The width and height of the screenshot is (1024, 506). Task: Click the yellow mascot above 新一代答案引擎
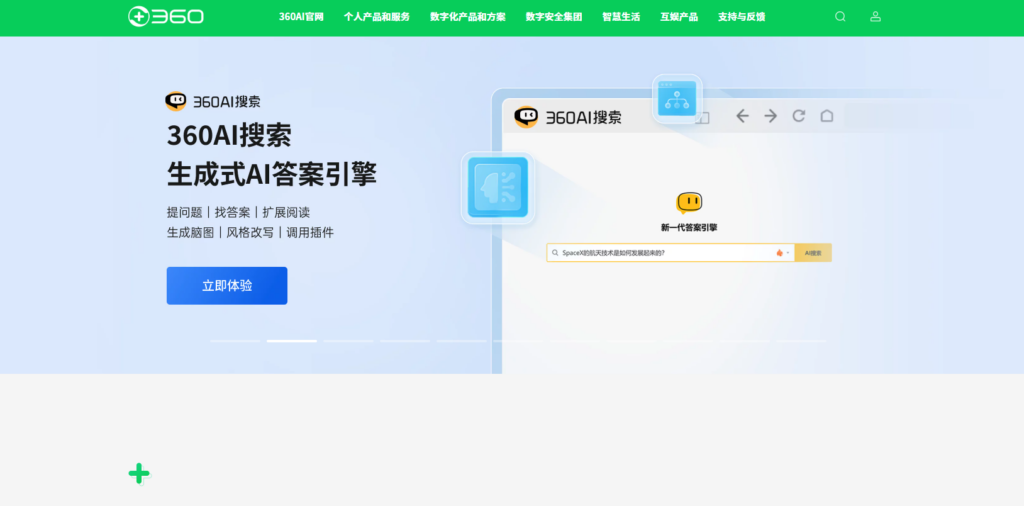(x=689, y=203)
